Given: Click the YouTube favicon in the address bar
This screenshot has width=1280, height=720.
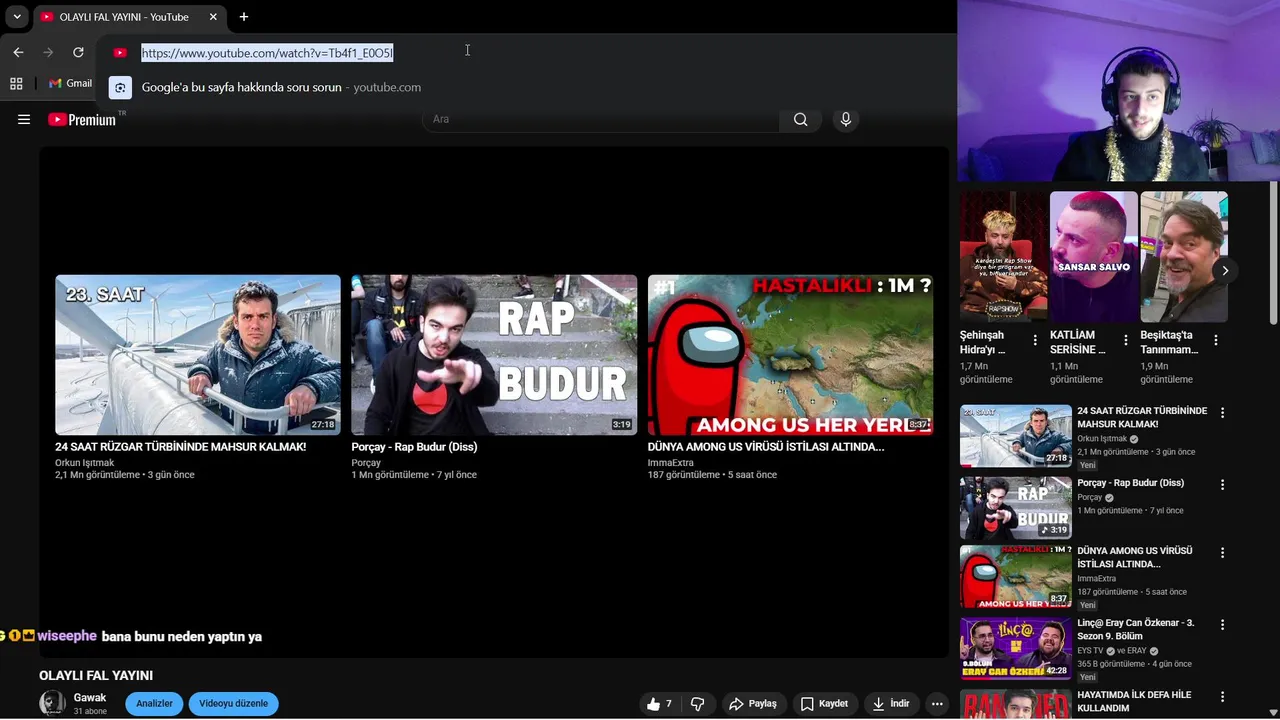Looking at the screenshot, I should [120, 52].
